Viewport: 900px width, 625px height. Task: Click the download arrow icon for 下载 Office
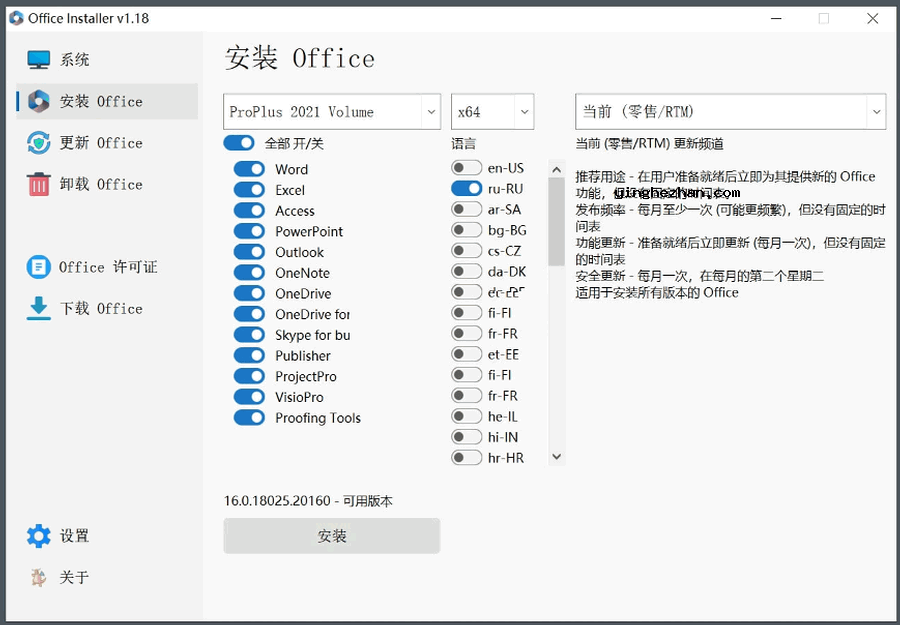[39, 308]
